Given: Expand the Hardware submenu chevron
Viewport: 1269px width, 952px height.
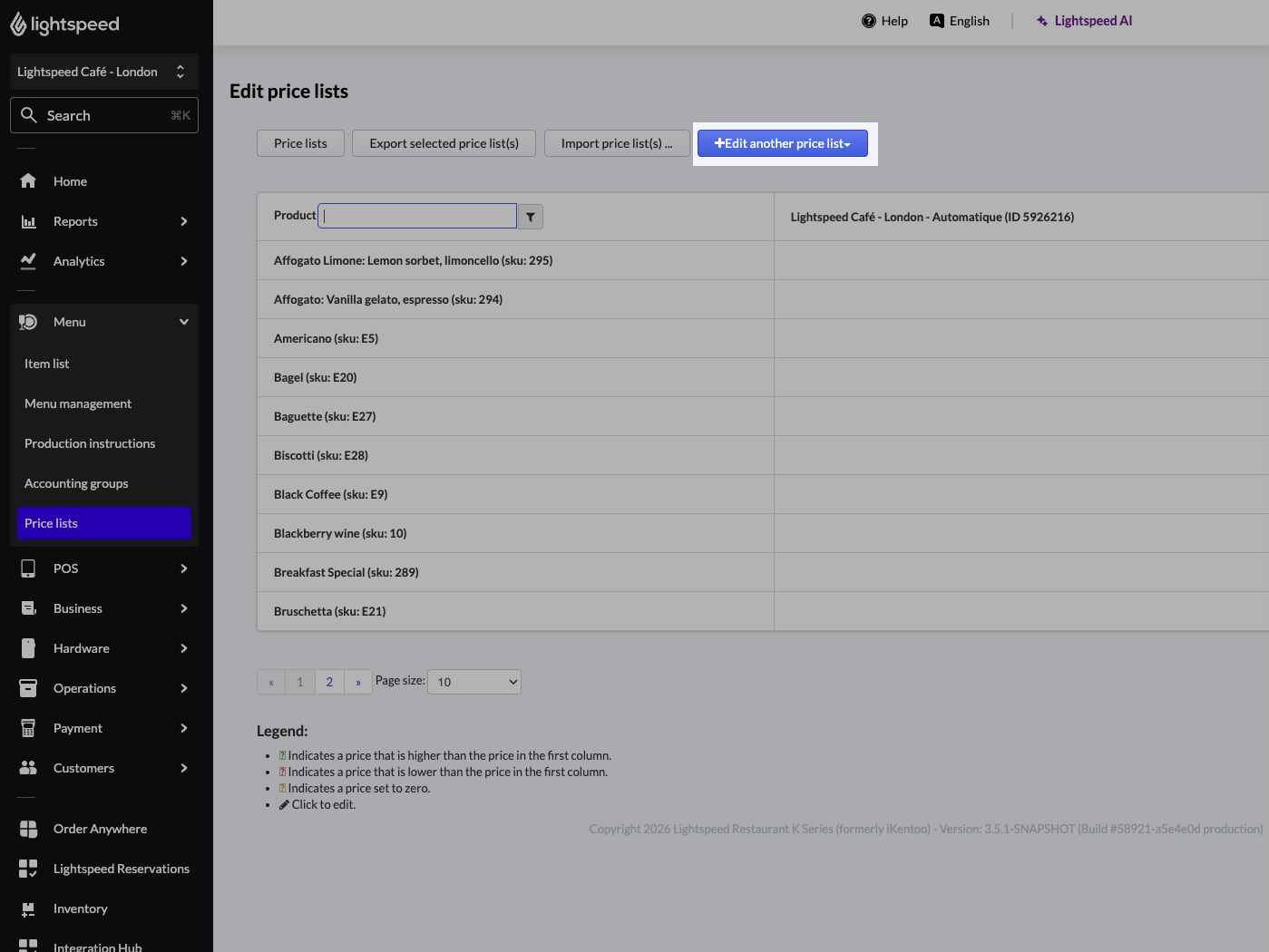Looking at the screenshot, I should point(184,648).
